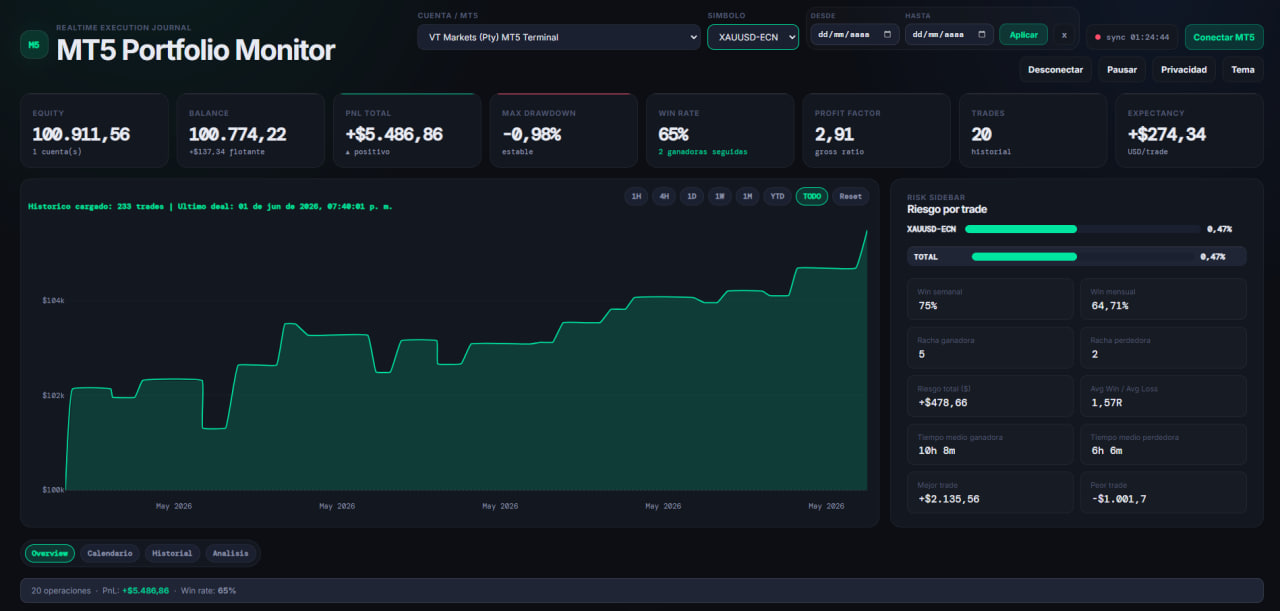Toggle Privacidad mode
Image resolution: width=1280 pixels, height=611 pixels.
1184,69
